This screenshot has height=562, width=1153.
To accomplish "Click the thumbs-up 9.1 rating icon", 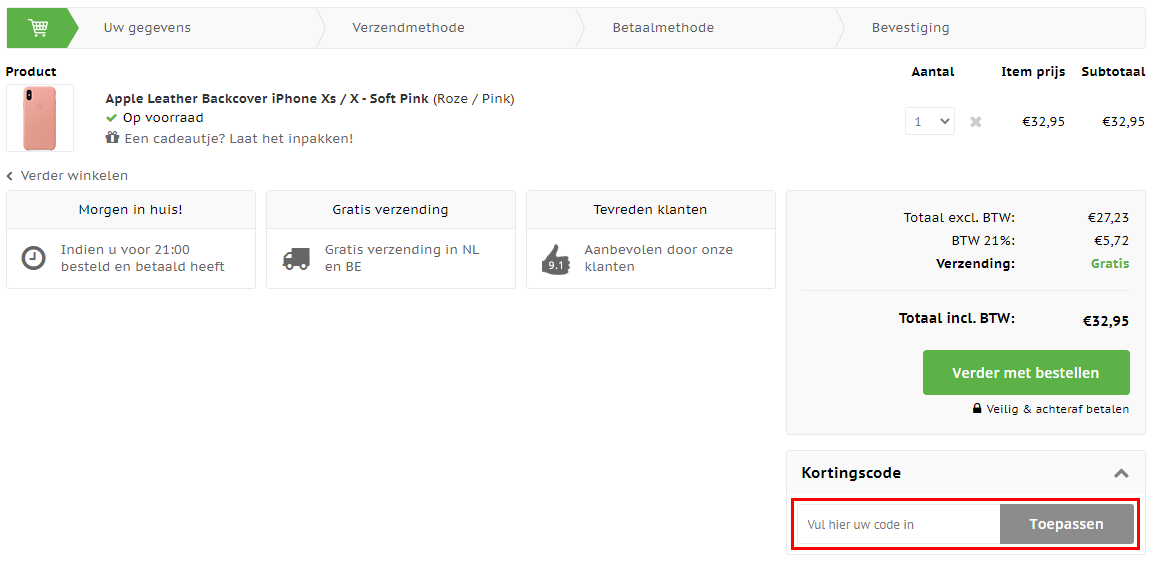I will (x=556, y=260).
